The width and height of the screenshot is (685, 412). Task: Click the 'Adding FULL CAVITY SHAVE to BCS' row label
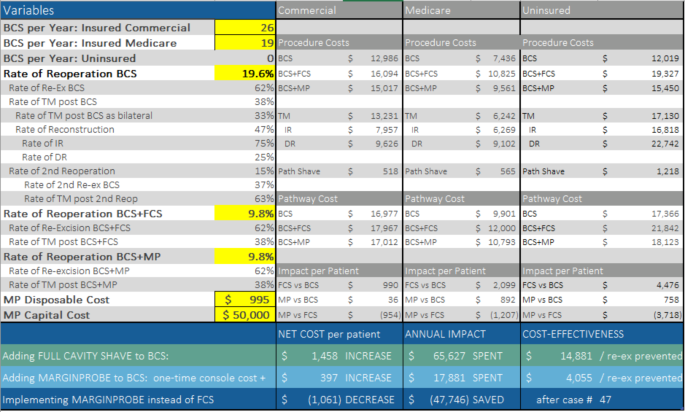[85, 356]
